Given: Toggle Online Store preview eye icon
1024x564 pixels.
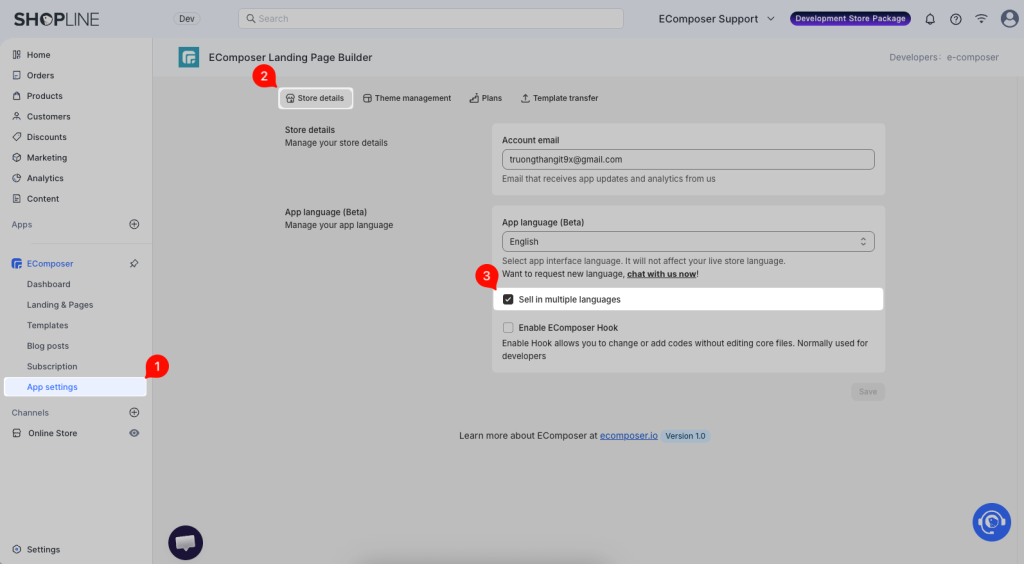Looking at the screenshot, I should 134,433.
